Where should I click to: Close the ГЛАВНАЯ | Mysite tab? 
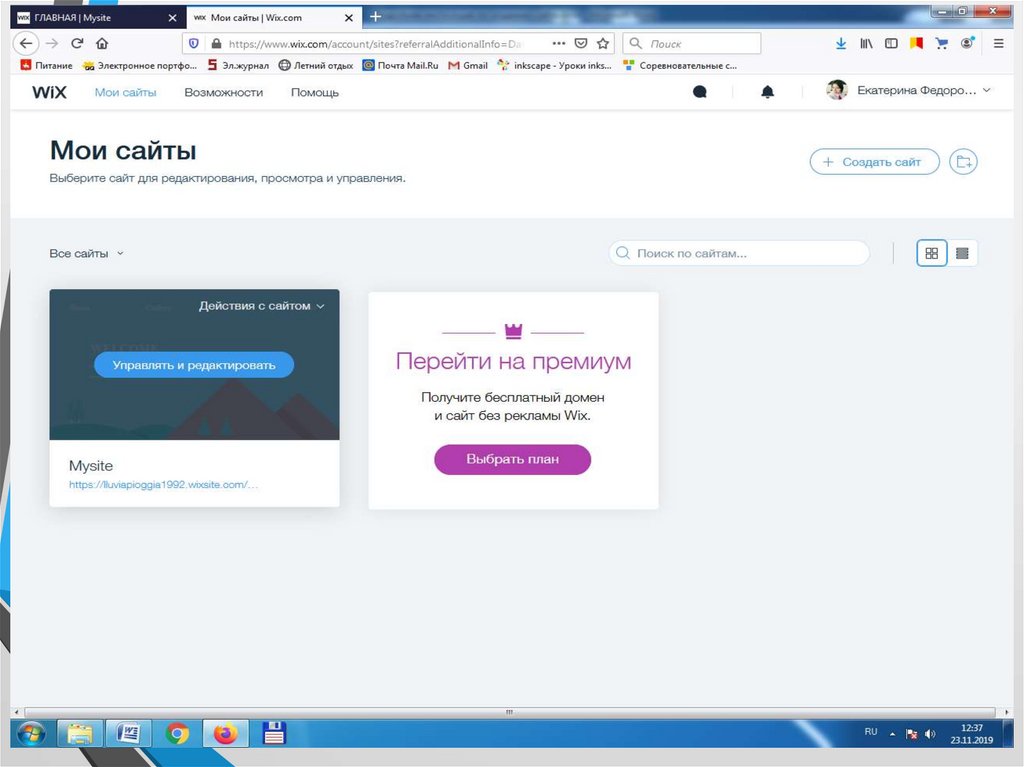pyautogui.click(x=172, y=18)
